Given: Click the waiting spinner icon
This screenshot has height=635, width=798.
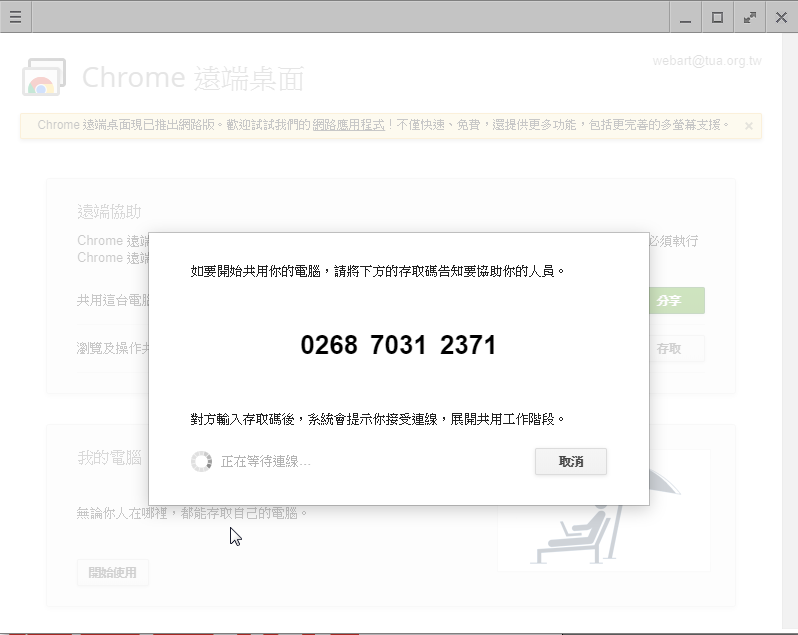Looking at the screenshot, I should 202,461.
